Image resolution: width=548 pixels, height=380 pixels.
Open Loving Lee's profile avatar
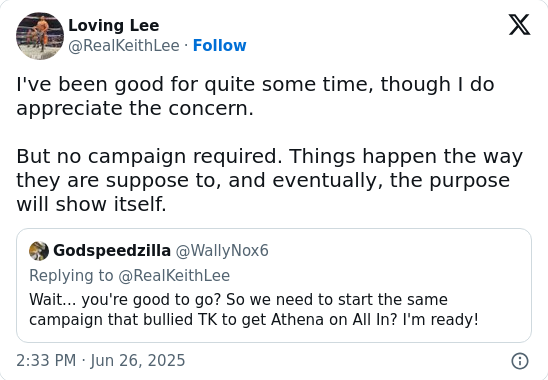40,36
